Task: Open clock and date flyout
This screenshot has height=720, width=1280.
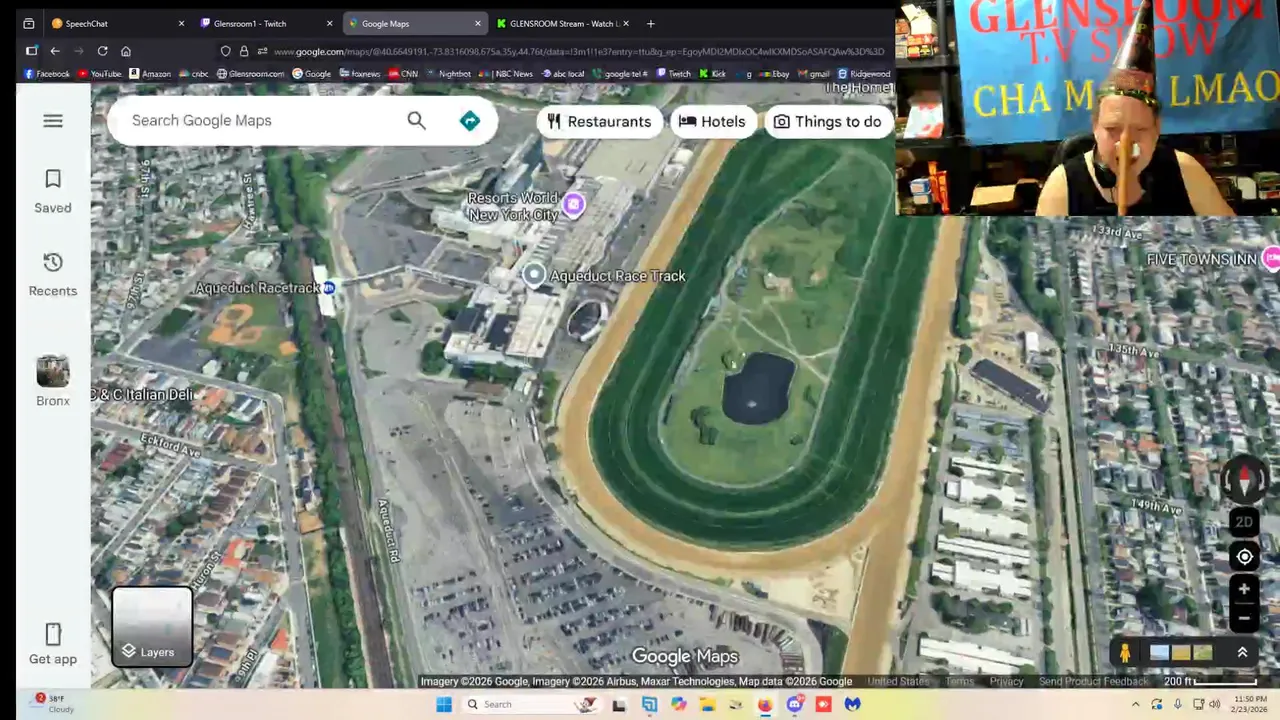Action: [1248, 704]
